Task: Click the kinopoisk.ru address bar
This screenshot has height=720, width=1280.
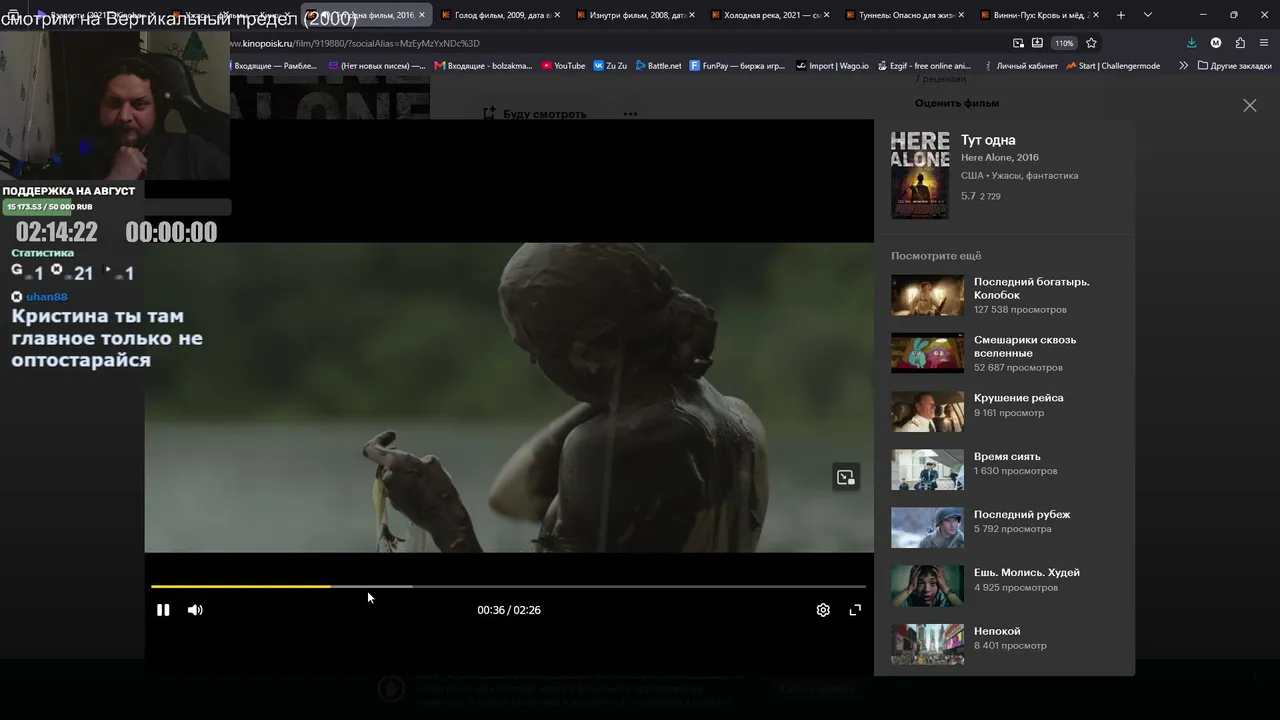Action: (620, 43)
